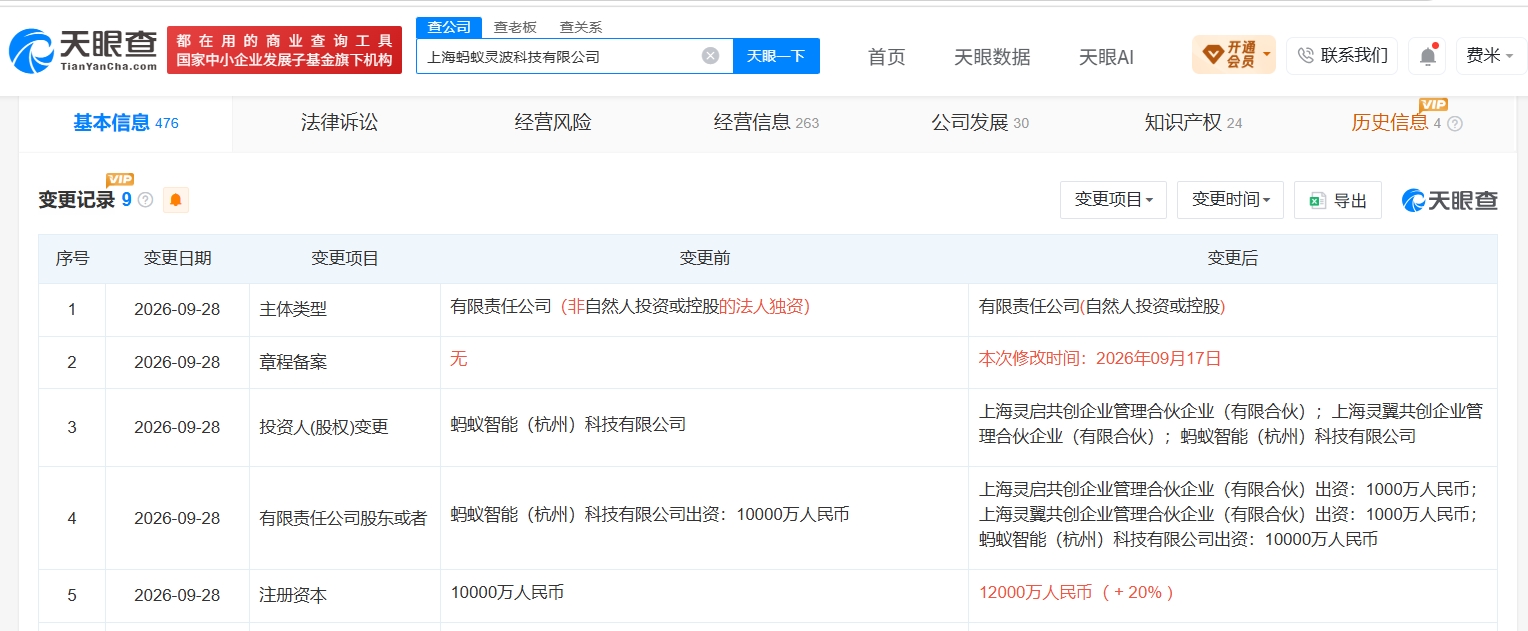Click the 变更日期 column header
Image resolution: width=1528 pixels, height=631 pixels.
coord(177,258)
